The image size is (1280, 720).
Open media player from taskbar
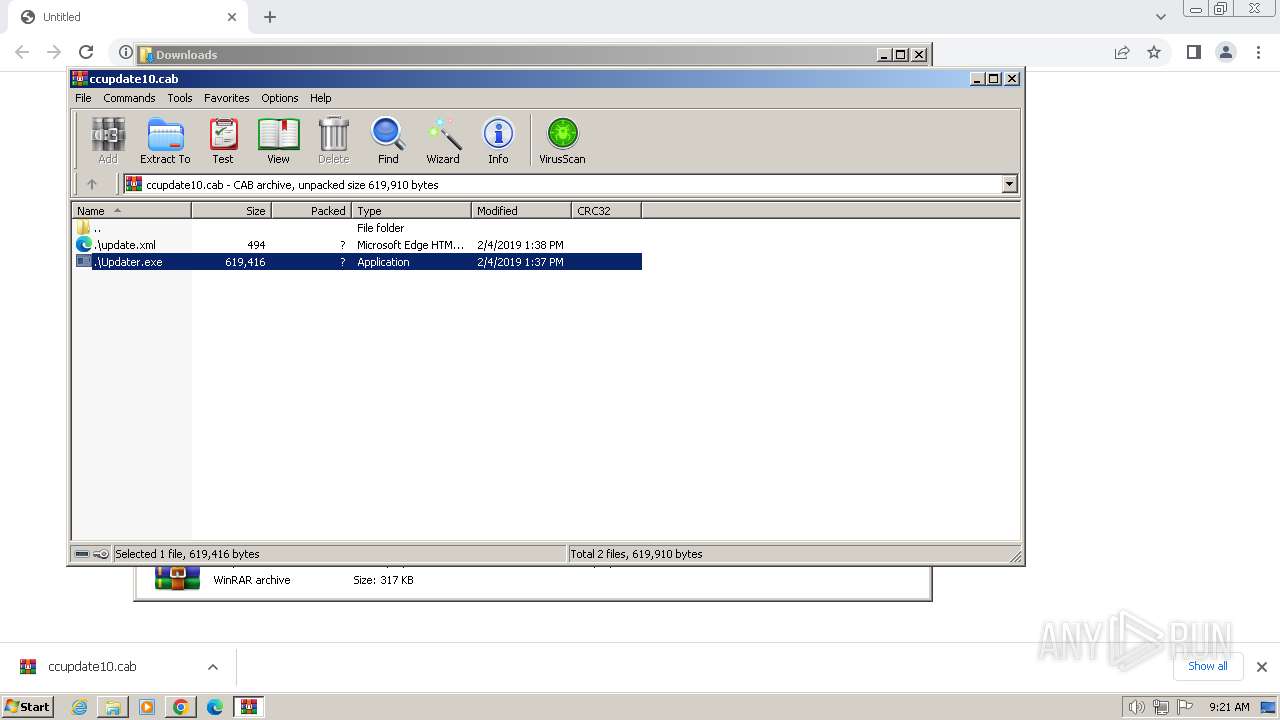[x=147, y=707]
